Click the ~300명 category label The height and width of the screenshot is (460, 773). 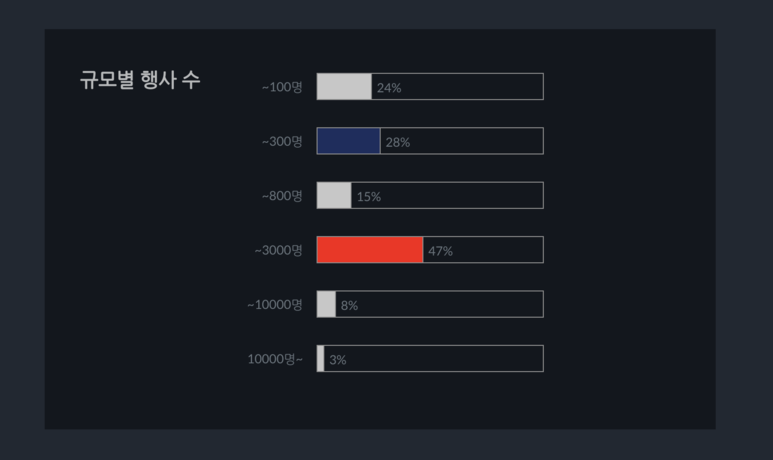pyautogui.click(x=282, y=142)
